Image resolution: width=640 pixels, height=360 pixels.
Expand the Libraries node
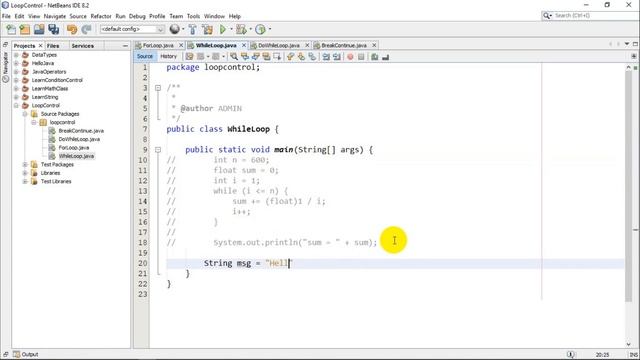pos(25,173)
